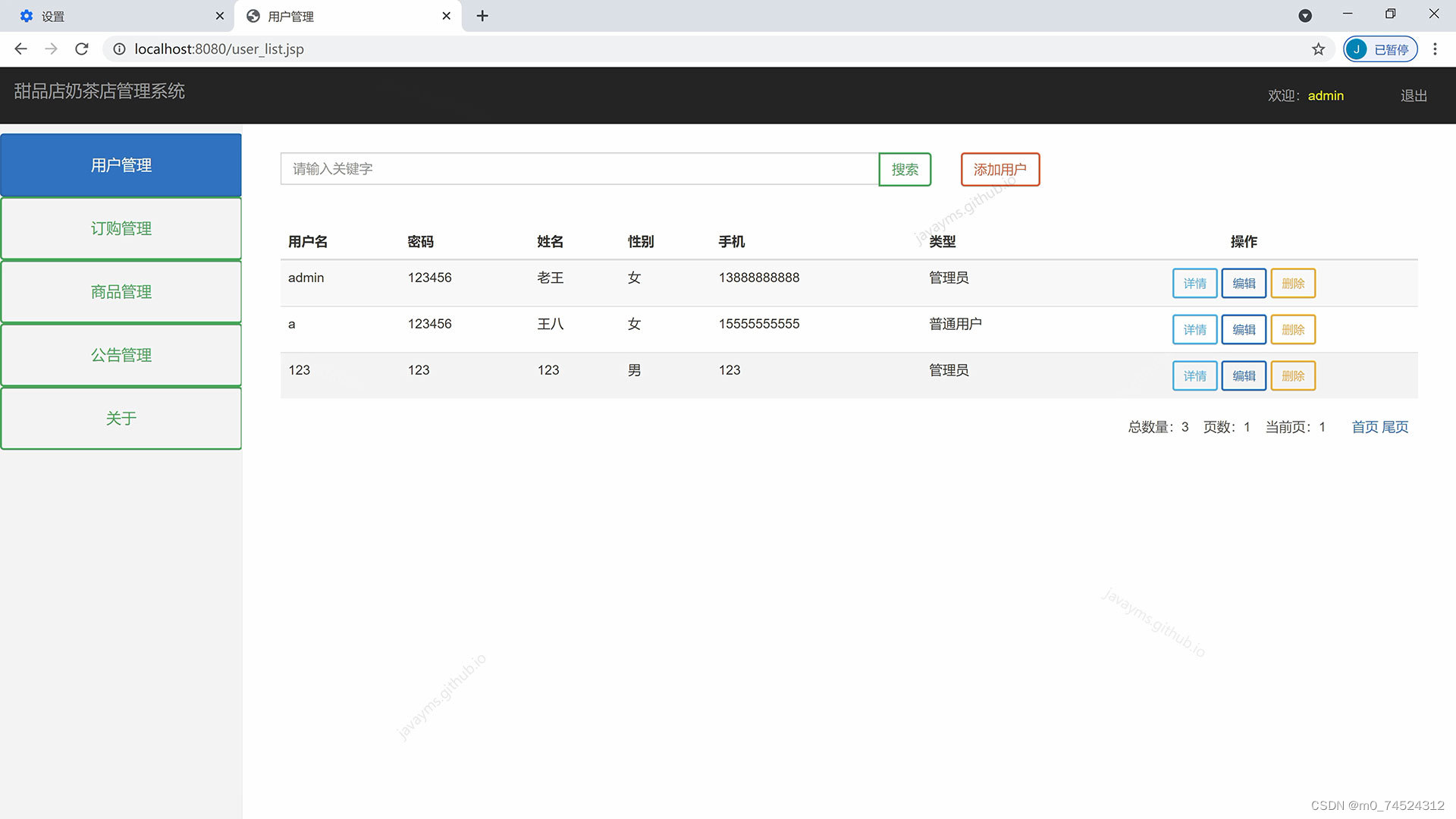Delete the user named 123
Viewport: 1456px width, 819px height.
click(1293, 375)
